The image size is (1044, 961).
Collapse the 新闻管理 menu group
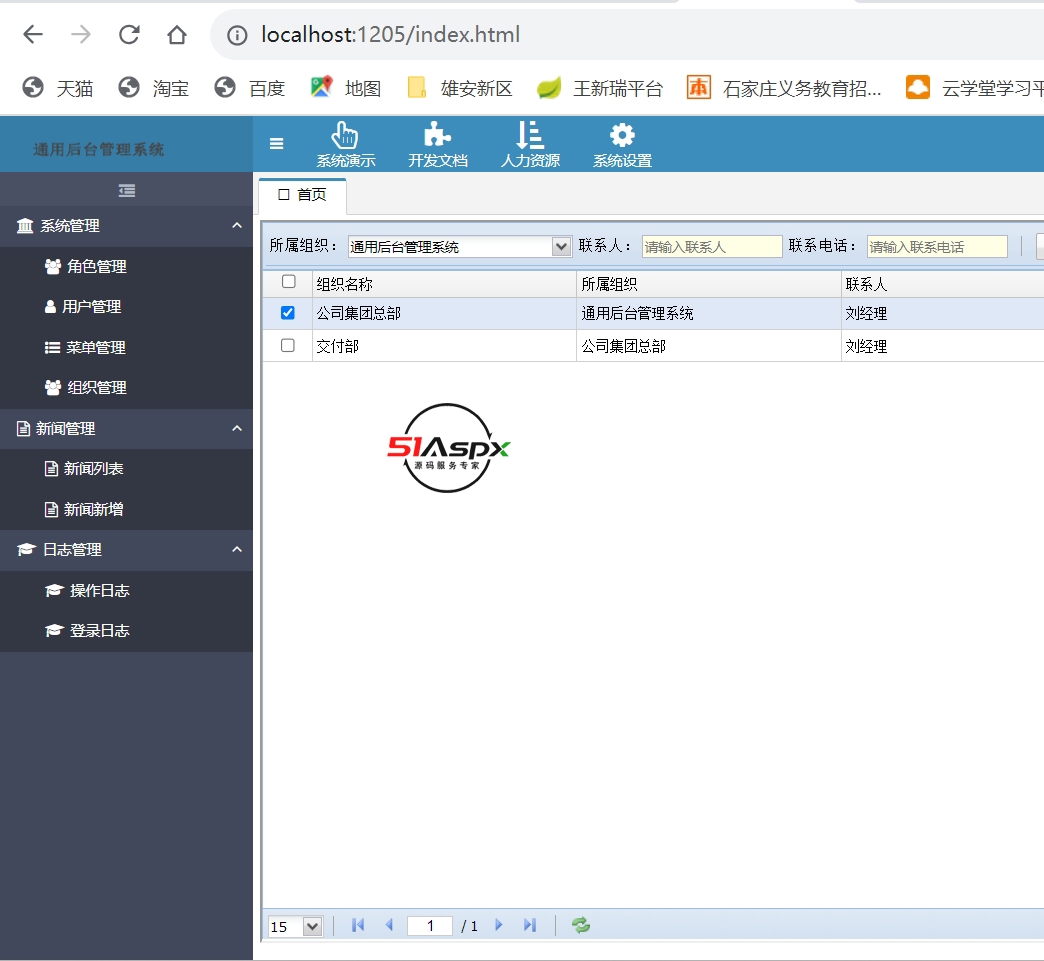click(127, 428)
